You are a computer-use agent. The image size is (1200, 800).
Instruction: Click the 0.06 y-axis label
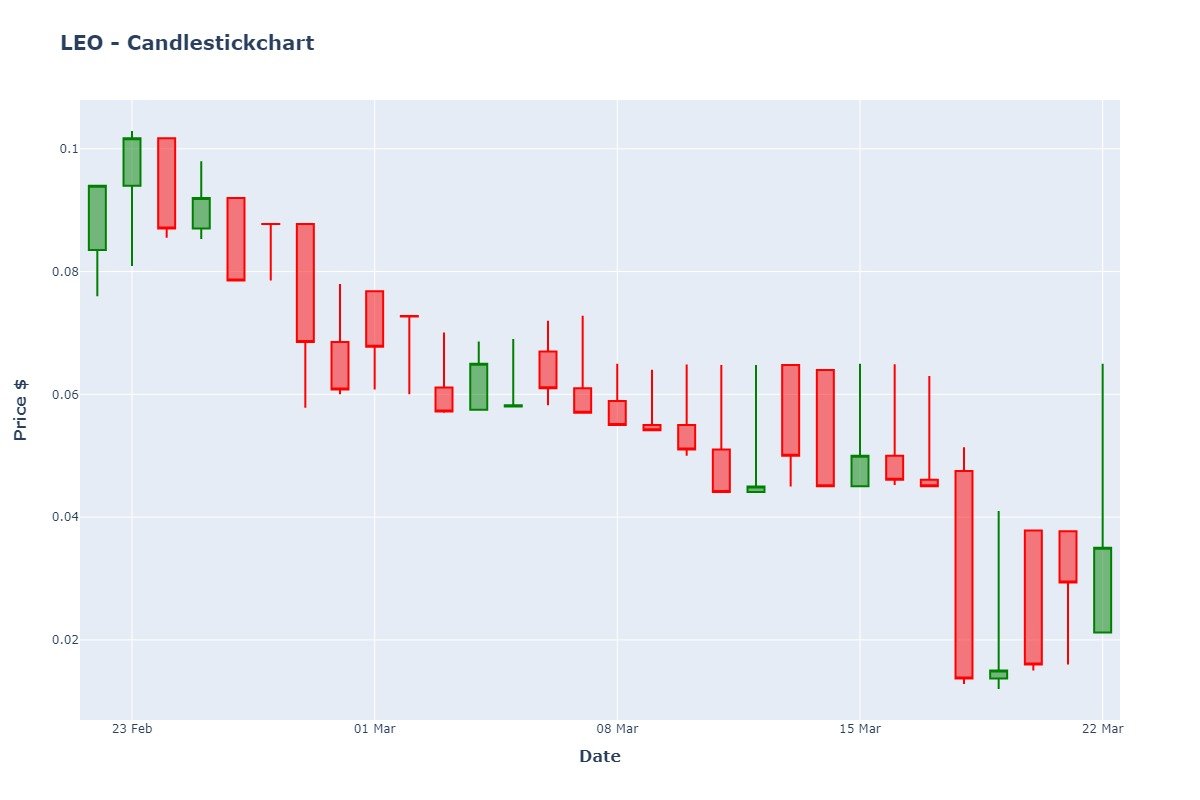tap(64, 394)
